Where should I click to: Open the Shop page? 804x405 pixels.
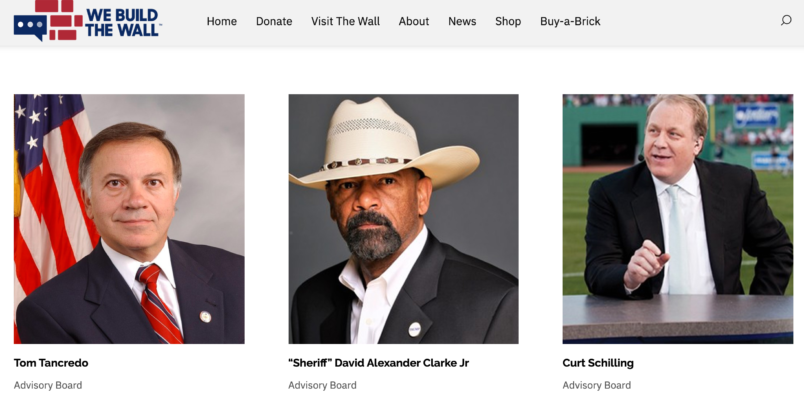coord(508,22)
